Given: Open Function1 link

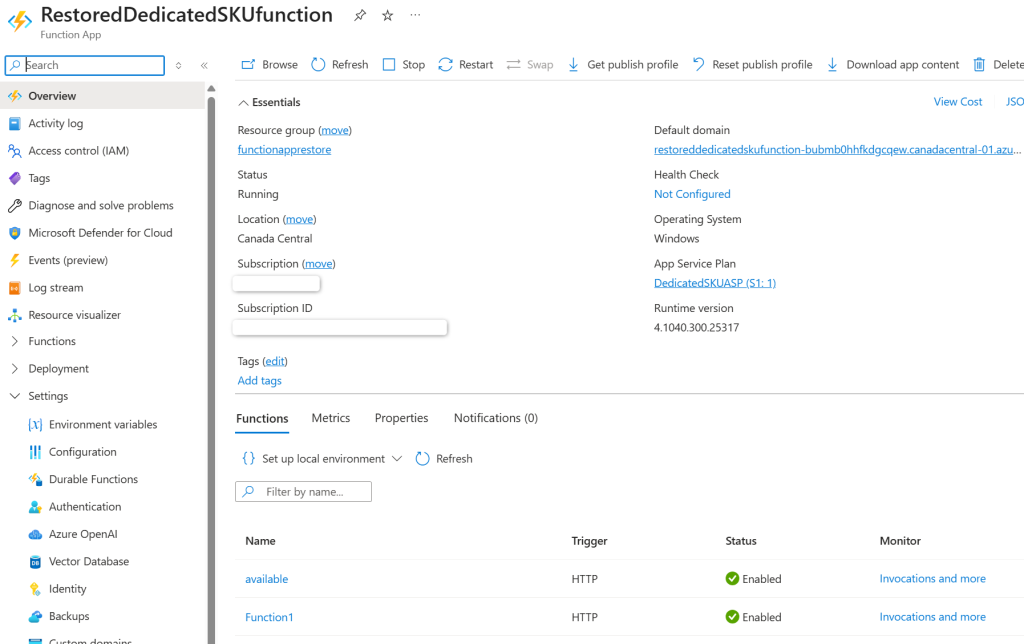Looking at the screenshot, I should point(269,617).
